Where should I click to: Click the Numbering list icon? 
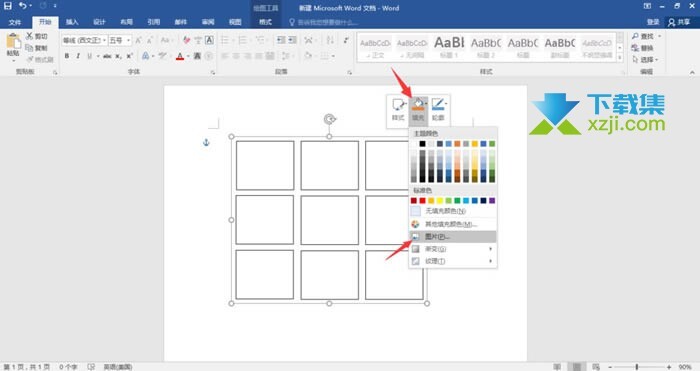pyautogui.click(x=242, y=40)
